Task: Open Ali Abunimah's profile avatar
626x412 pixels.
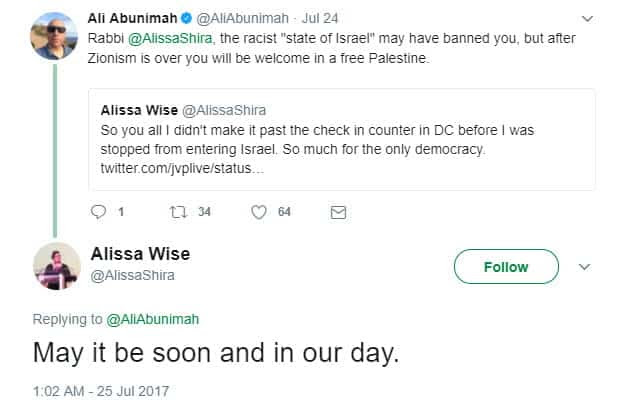Action: pos(54,34)
